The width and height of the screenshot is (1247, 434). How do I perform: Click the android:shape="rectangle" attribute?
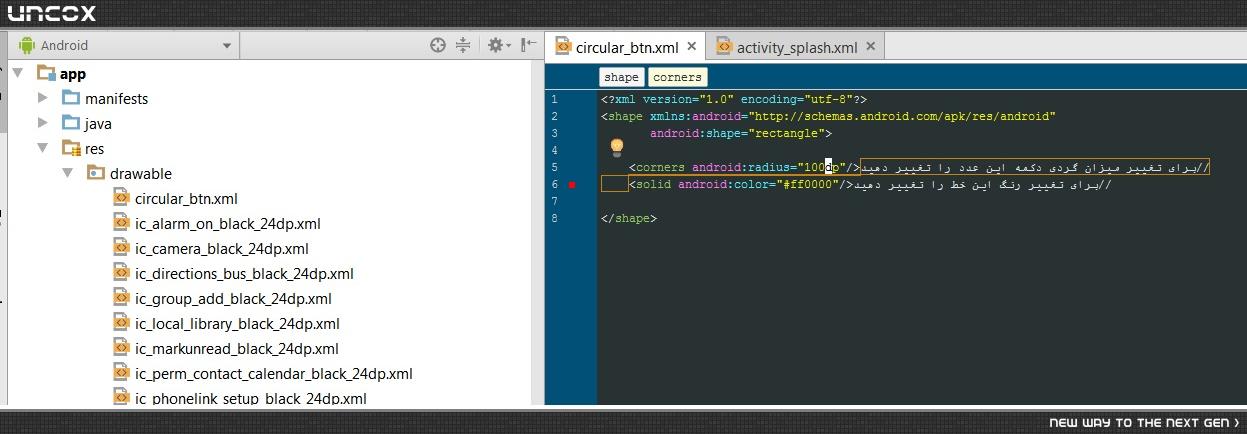click(x=738, y=133)
